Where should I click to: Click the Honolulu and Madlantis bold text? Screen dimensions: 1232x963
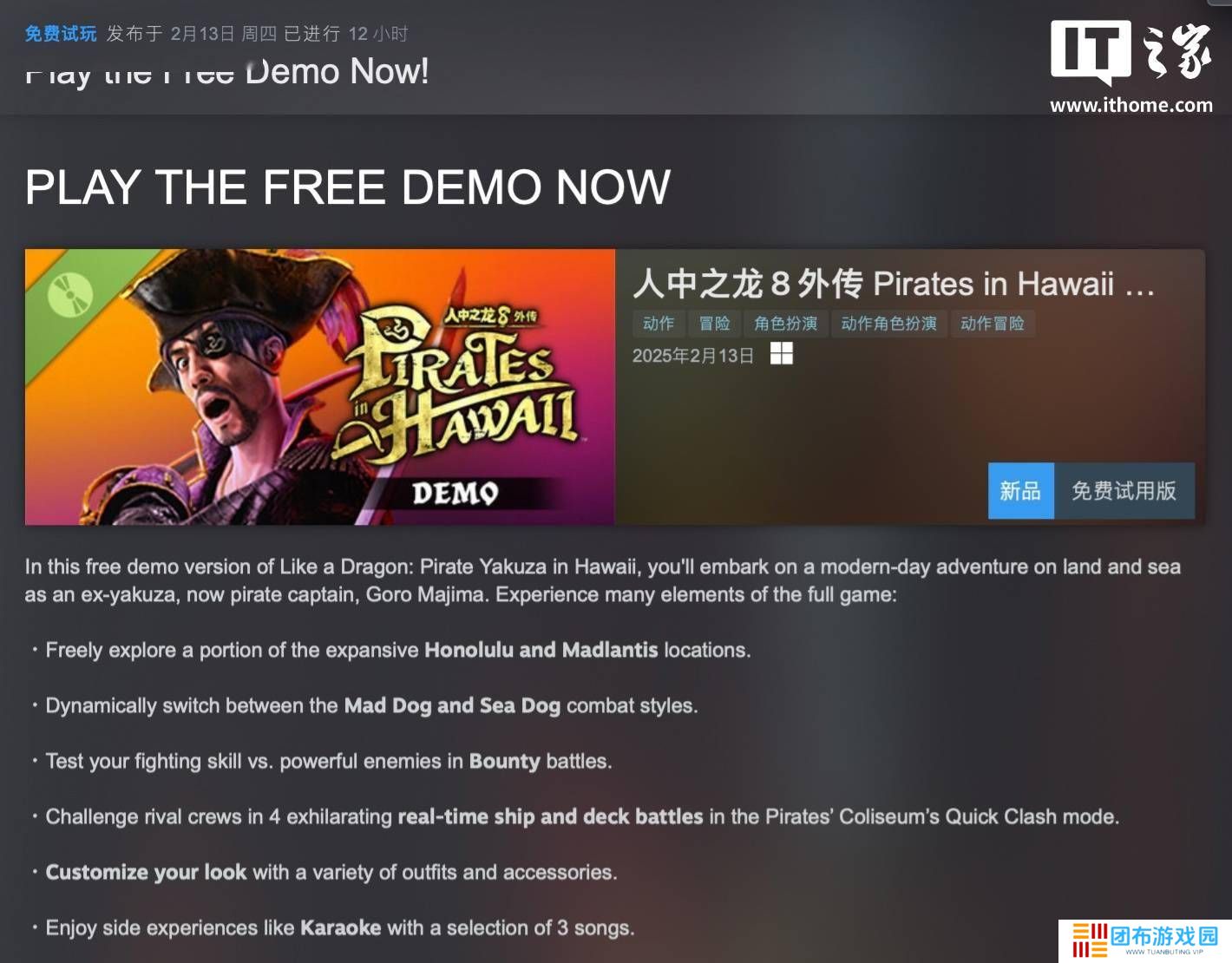coord(541,650)
